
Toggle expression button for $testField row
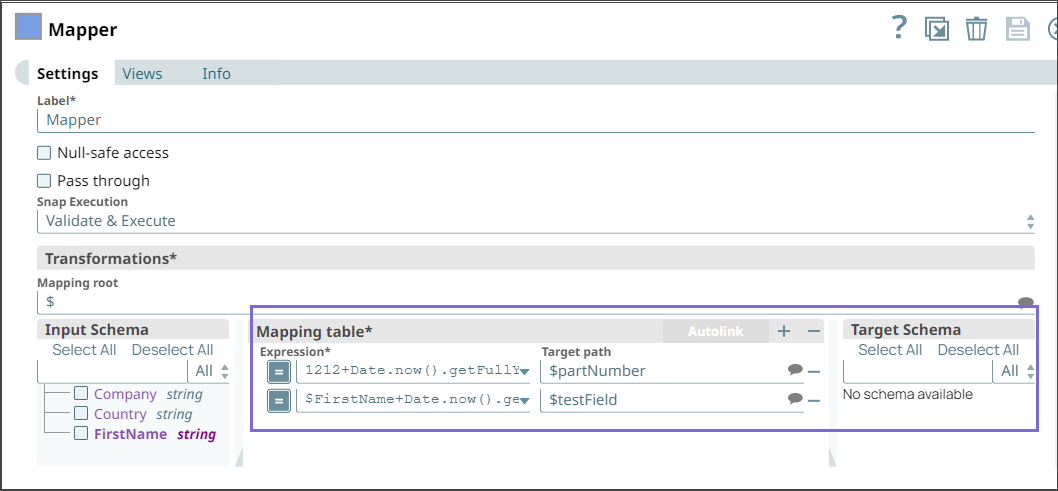coord(279,401)
